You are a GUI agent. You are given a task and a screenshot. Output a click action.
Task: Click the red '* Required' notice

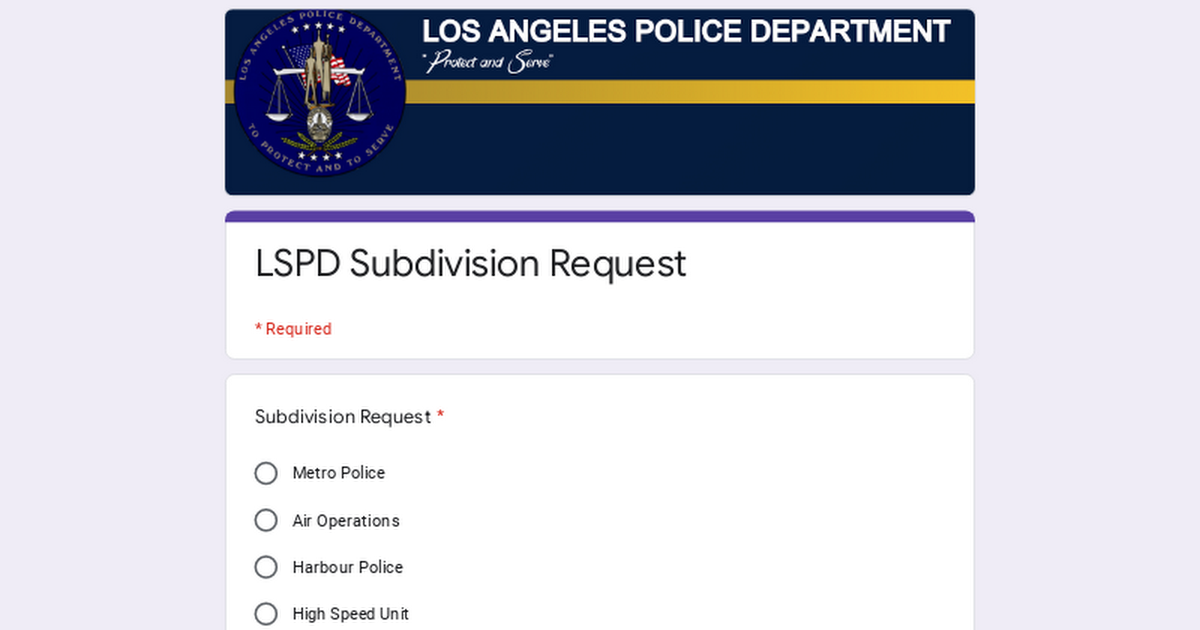tap(293, 328)
